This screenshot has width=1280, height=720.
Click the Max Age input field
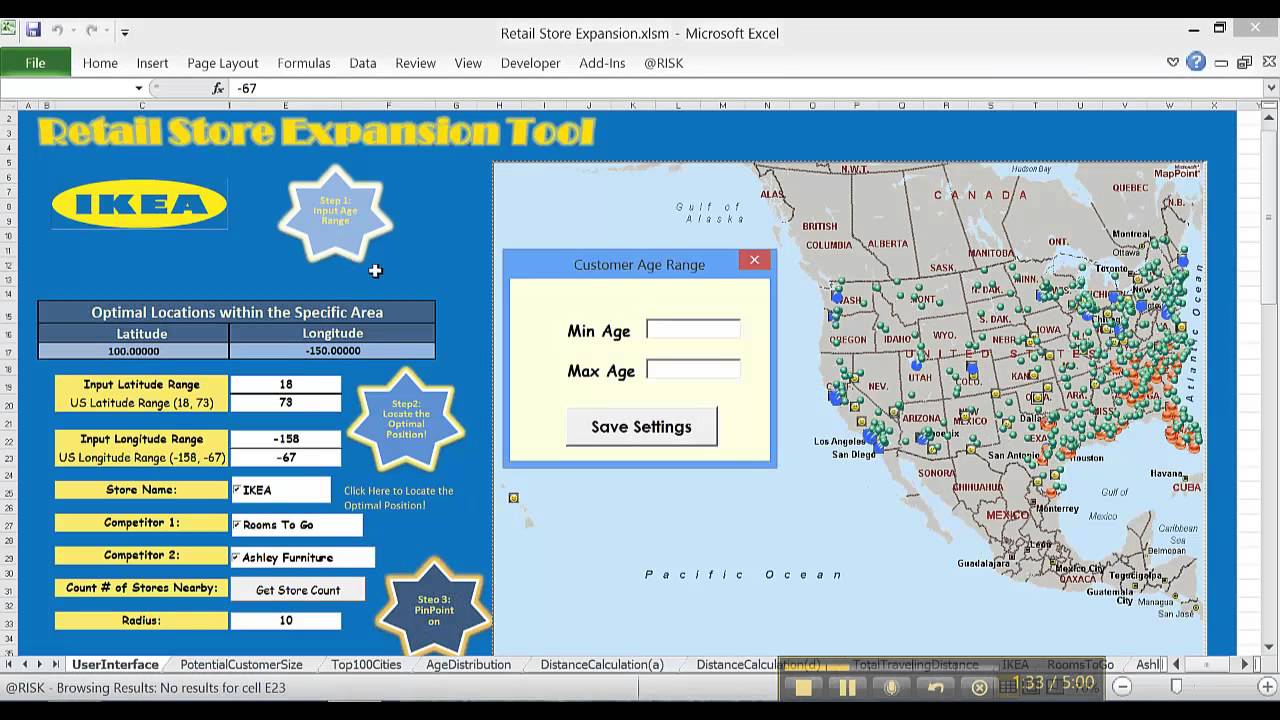(693, 369)
